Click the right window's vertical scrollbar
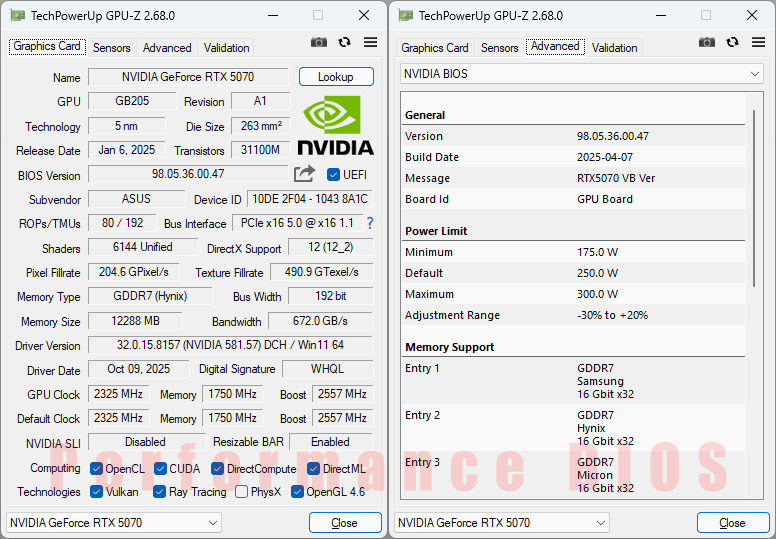 point(754,198)
